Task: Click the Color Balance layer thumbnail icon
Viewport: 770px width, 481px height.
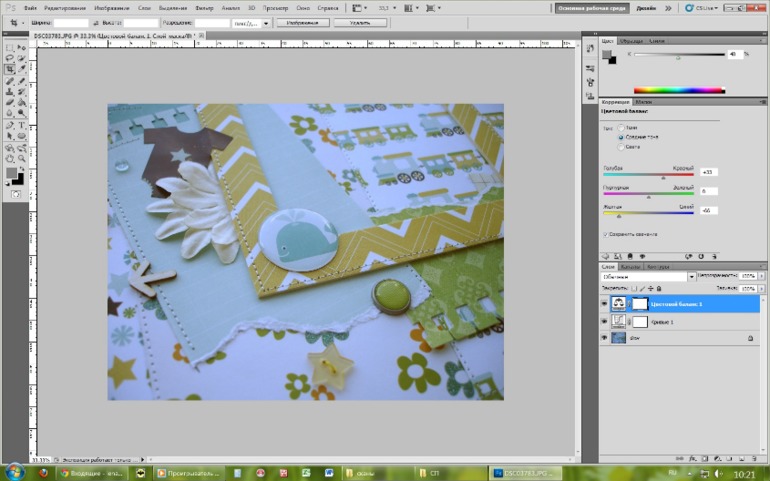Action: [619, 303]
